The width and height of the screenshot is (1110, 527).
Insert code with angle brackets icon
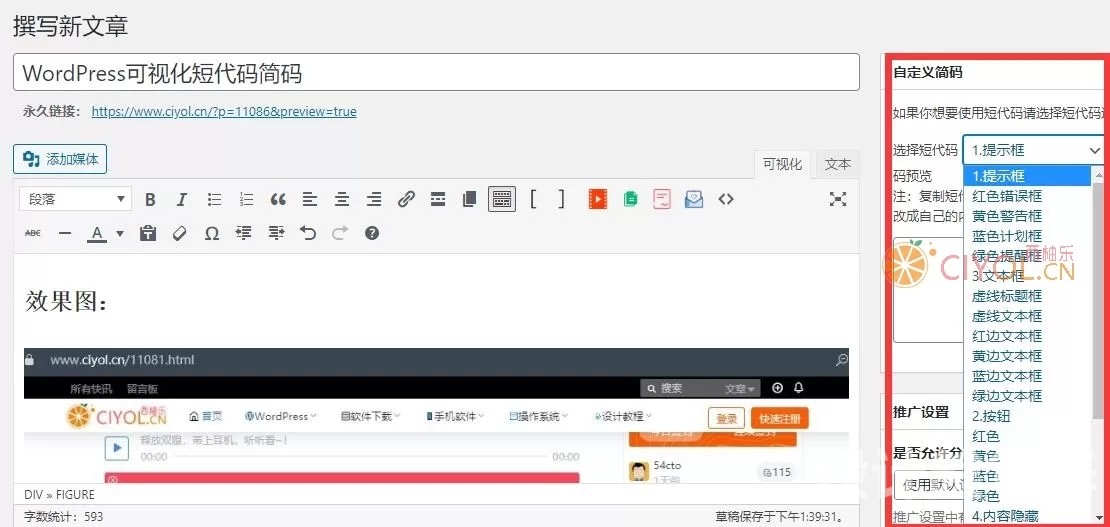[726, 200]
